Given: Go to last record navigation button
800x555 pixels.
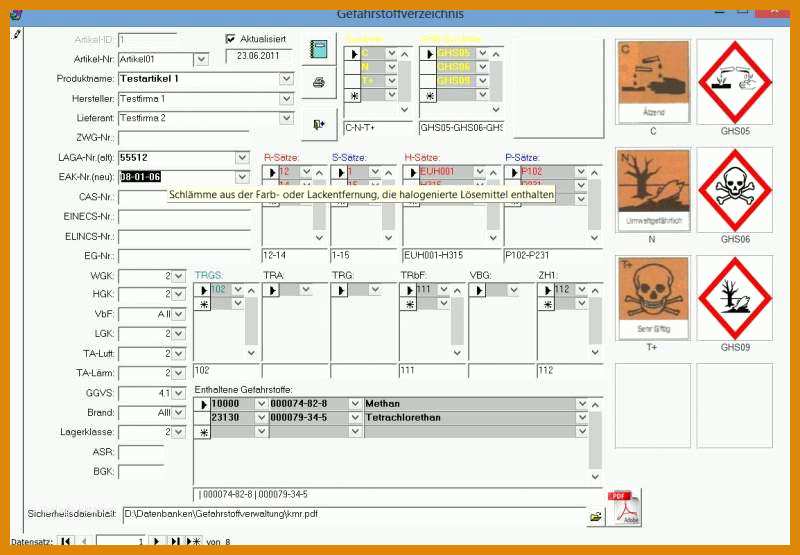Looking at the screenshot, I should (x=175, y=541).
